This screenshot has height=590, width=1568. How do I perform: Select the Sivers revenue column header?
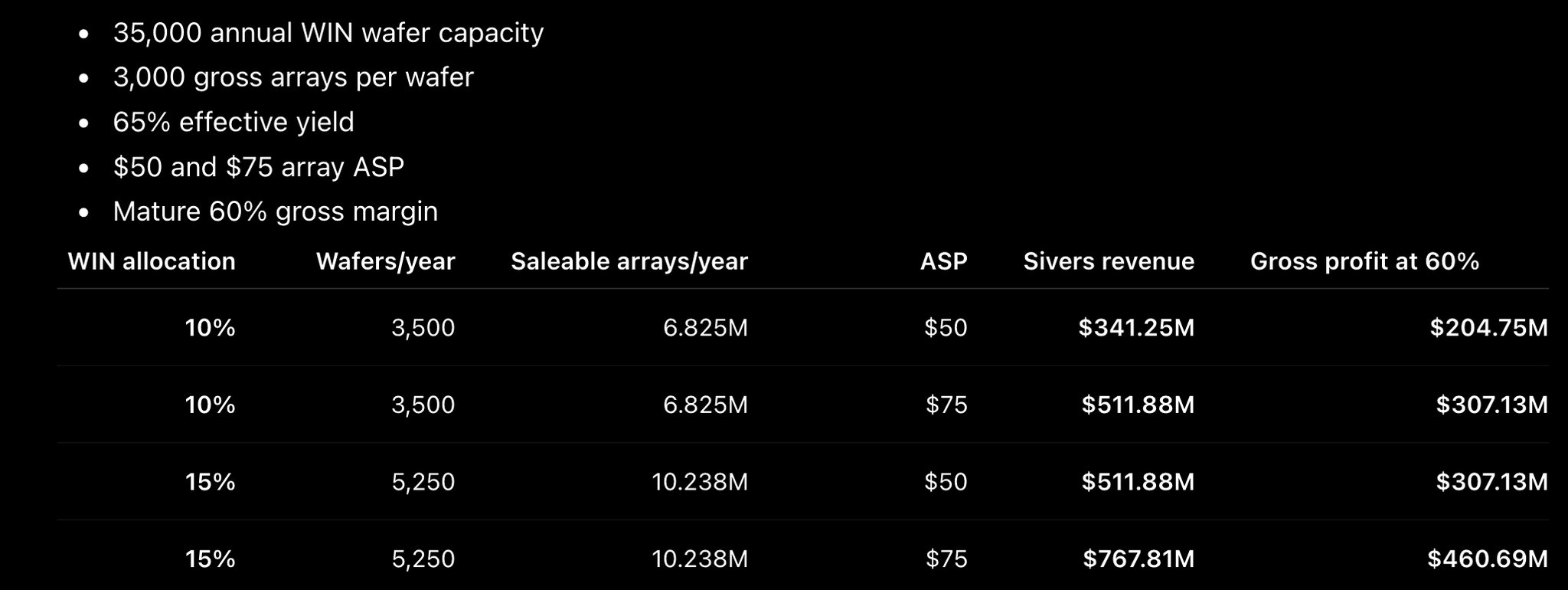[1109, 261]
